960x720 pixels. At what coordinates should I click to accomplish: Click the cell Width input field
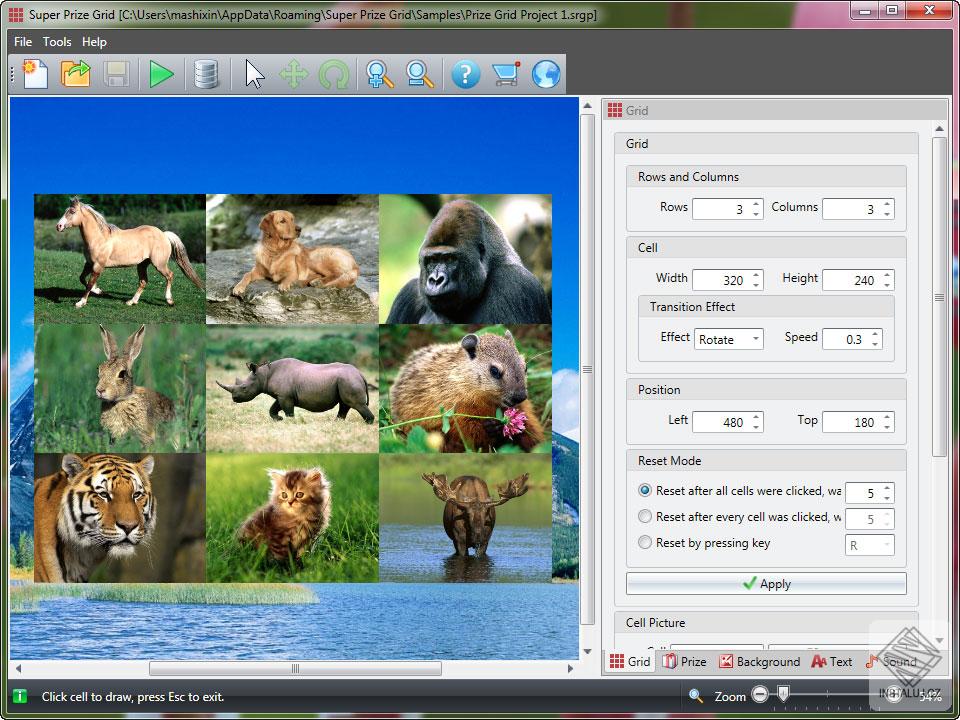(x=720, y=281)
